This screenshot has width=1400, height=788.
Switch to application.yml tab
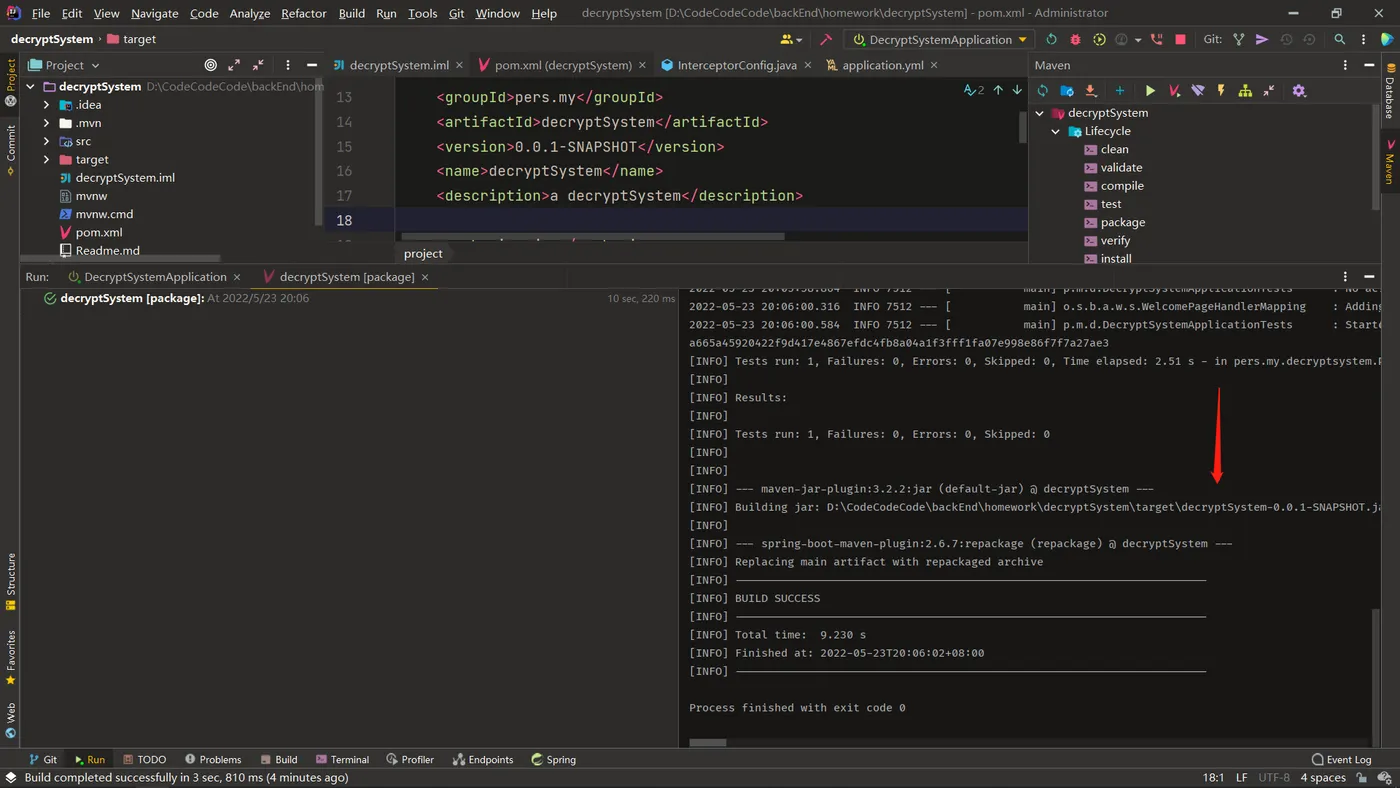pyautogui.click(x=883, y=65)
